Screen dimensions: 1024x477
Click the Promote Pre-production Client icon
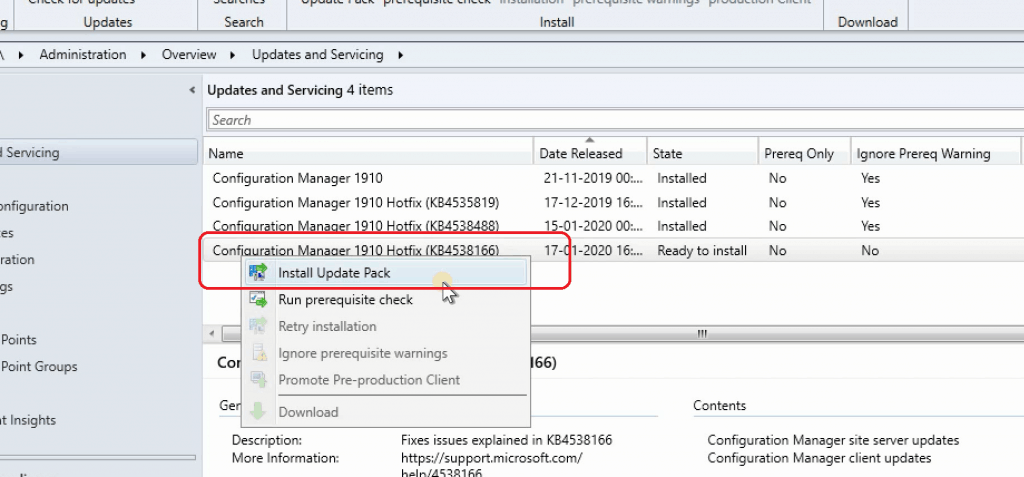(258, 380)
